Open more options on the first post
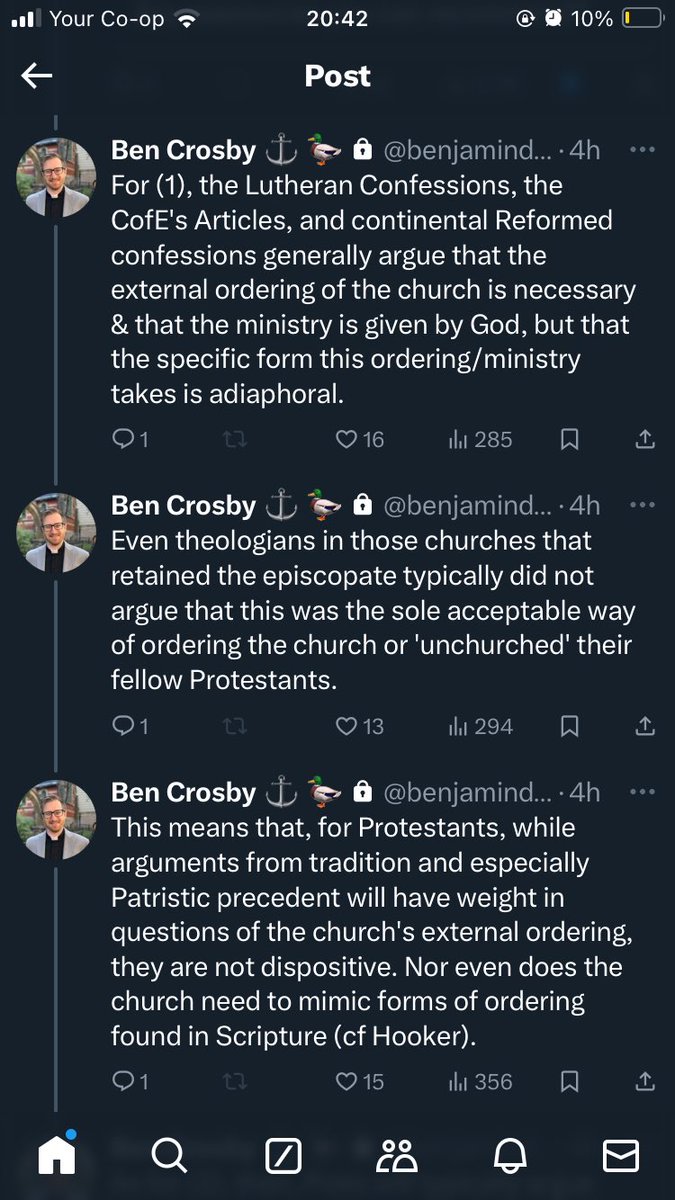 pos(641,150)
